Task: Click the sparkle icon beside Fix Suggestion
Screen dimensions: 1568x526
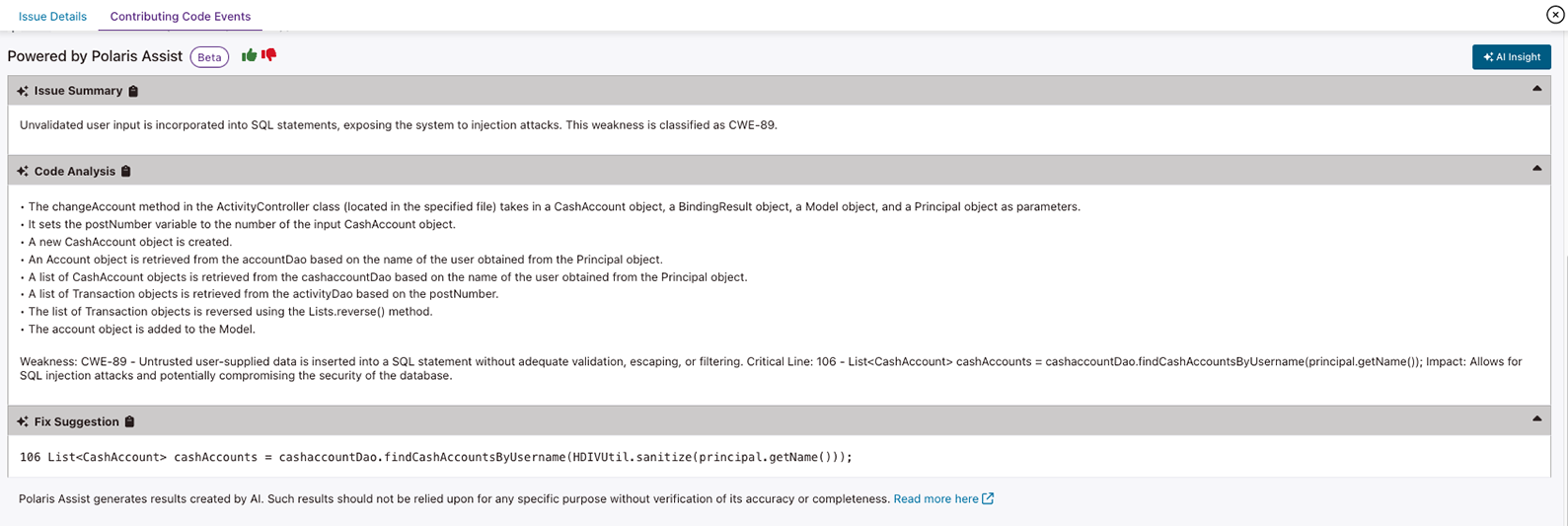Action: point(23,422)
